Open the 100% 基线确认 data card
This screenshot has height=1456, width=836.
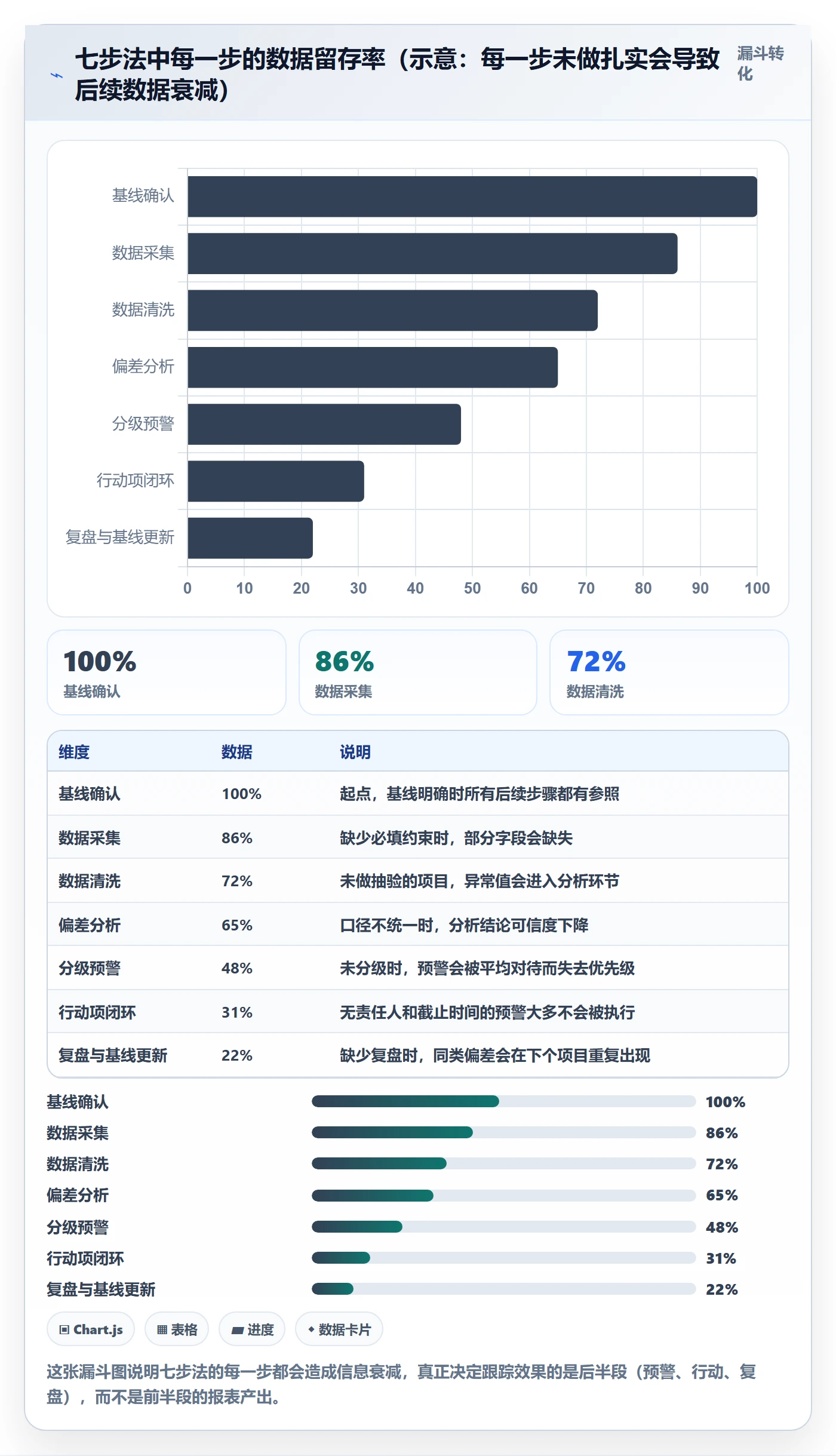click(x=167, y=672)
